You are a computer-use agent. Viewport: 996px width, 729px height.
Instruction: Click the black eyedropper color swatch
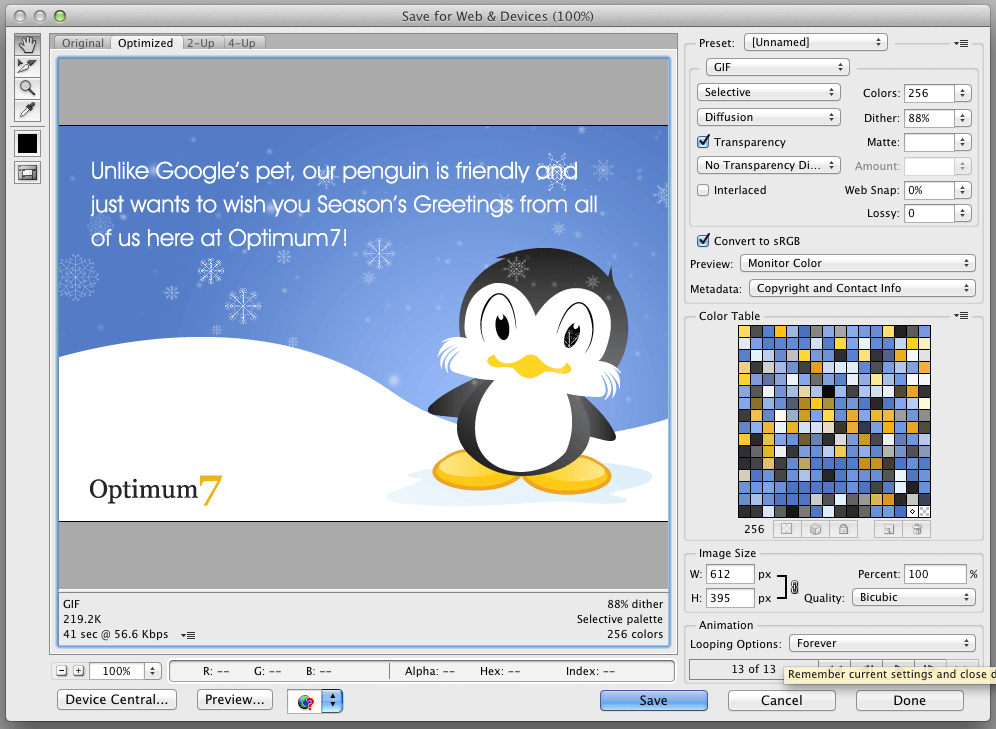point(27,144)
